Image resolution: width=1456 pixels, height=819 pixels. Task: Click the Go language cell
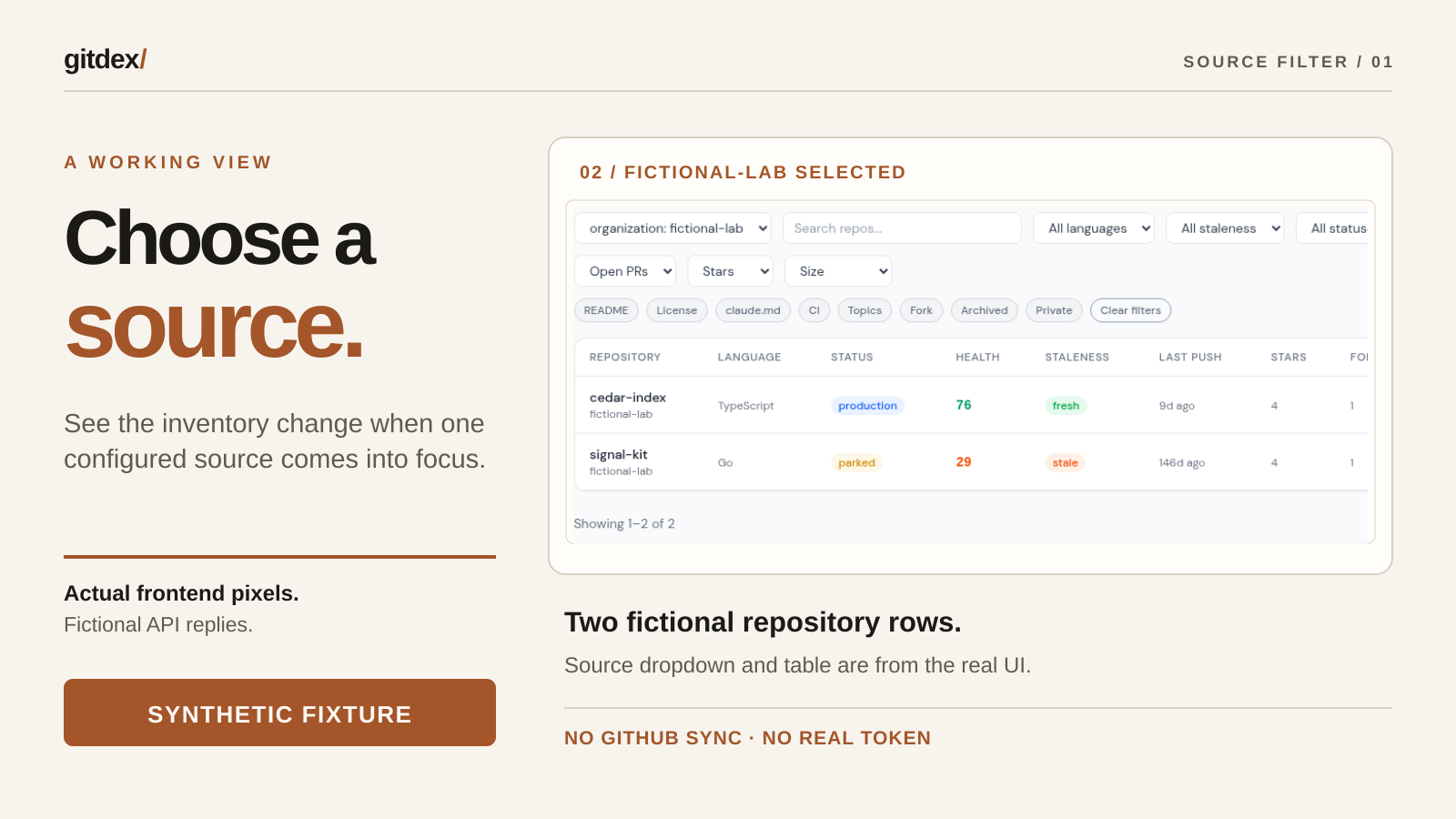725,463
